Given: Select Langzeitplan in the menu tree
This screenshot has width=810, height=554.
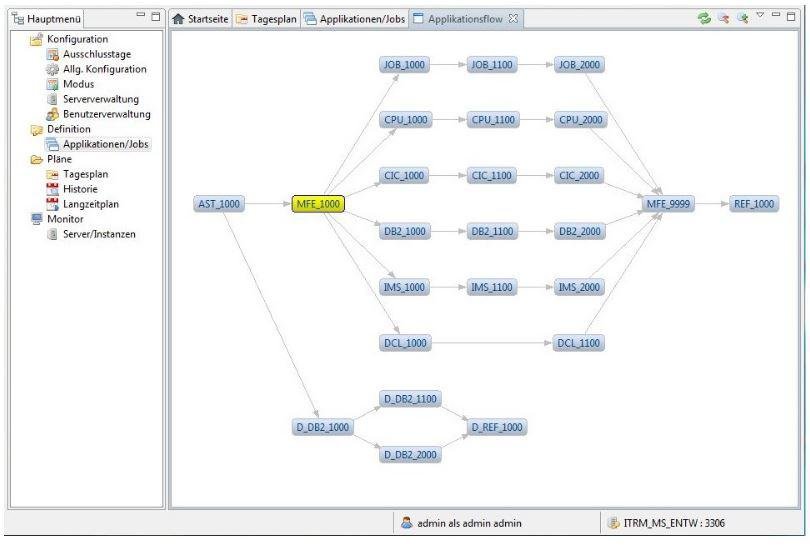Looking at the screenshot, I should point(91,204).
